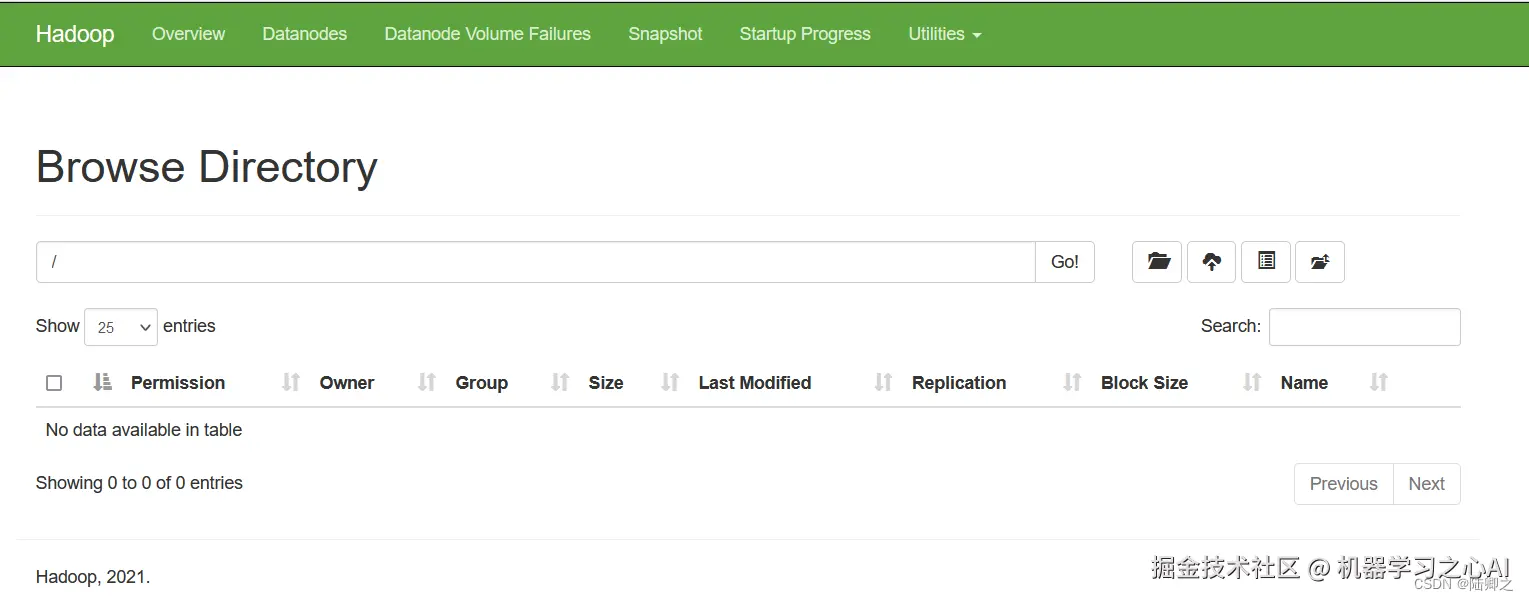Click sort arrows right of Last Modified header
The image size is (1529, 600).
point(883,382)
